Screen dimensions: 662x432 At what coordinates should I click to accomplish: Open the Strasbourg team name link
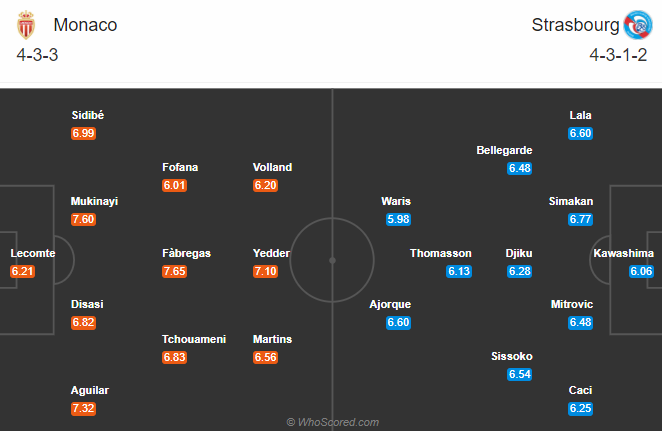point(574,25)
